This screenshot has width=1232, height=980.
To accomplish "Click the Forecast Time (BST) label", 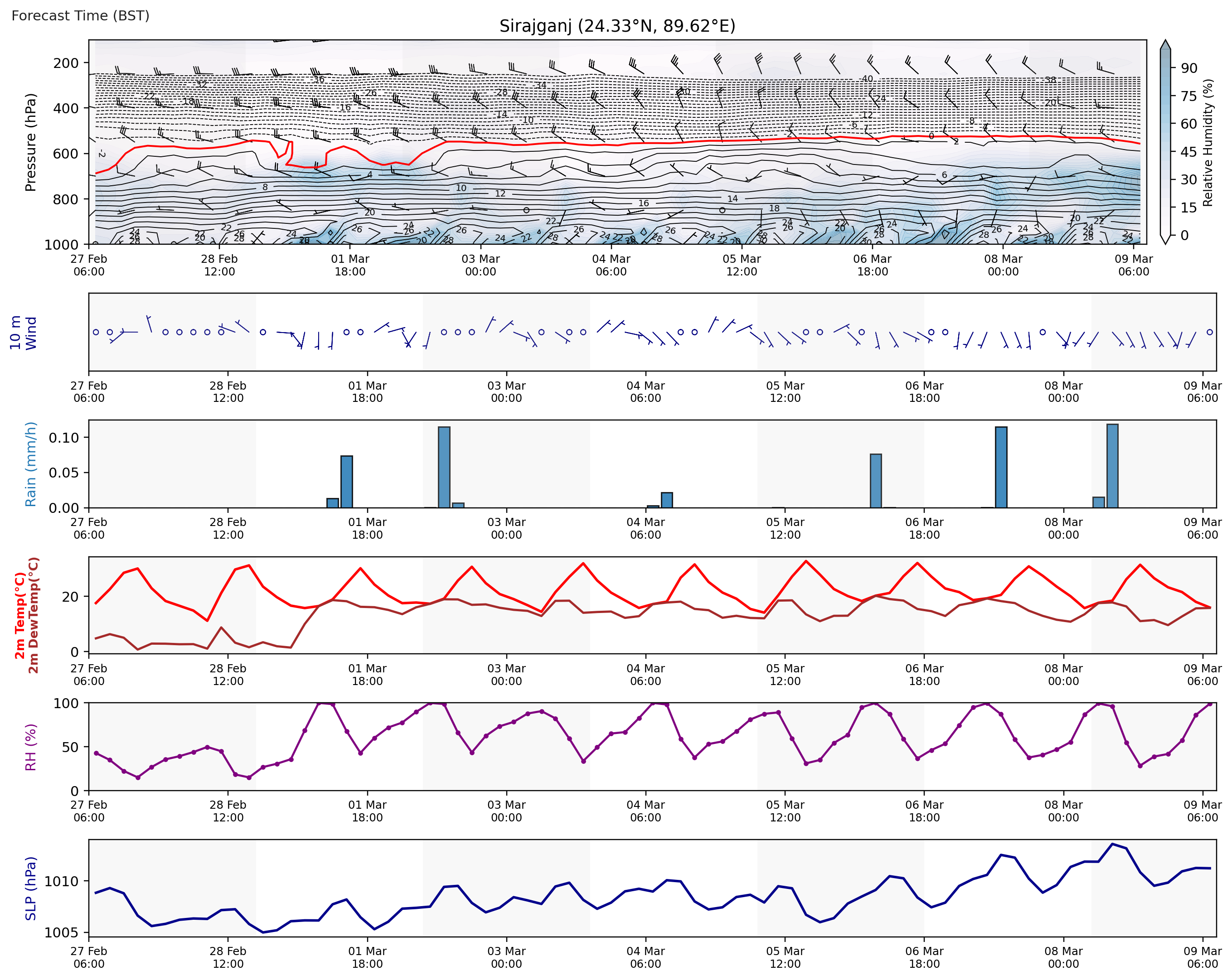I will (81, 15).
